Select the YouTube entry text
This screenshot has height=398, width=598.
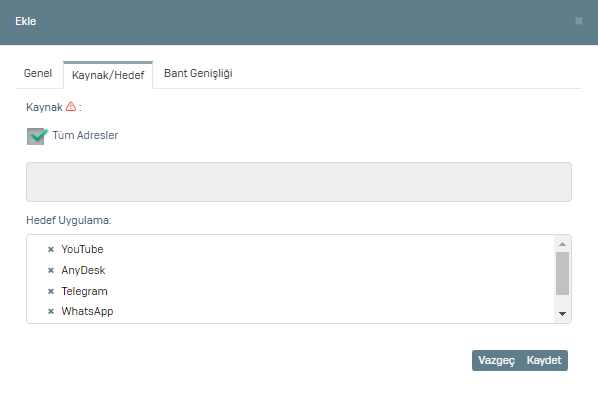click(82, 249)
